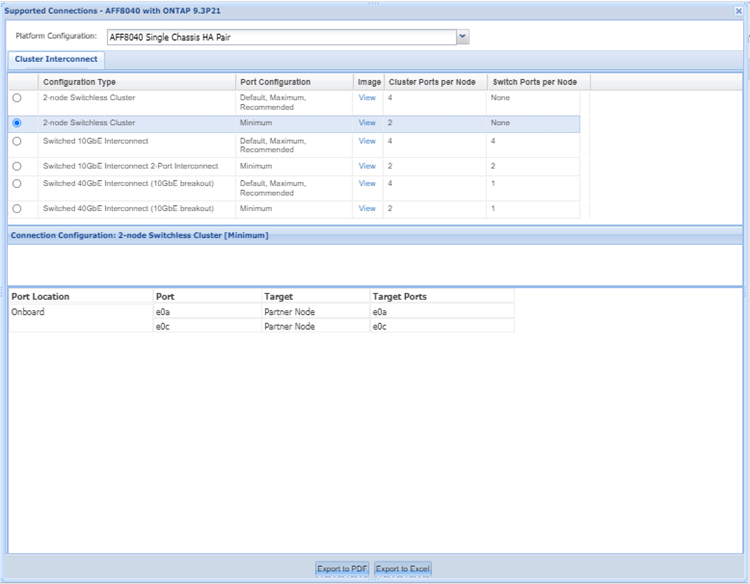Screen dimensions: 750x584
Task: Switch to the Cluster Interconnect tab
Action: 56,60
